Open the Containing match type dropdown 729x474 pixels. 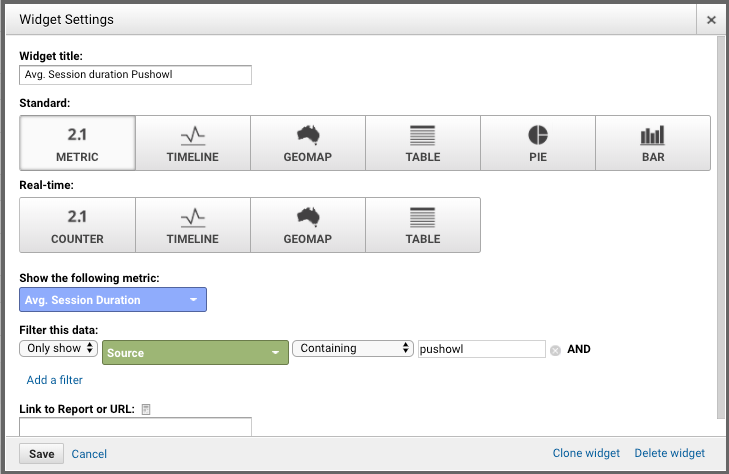[x=353, y=349]
